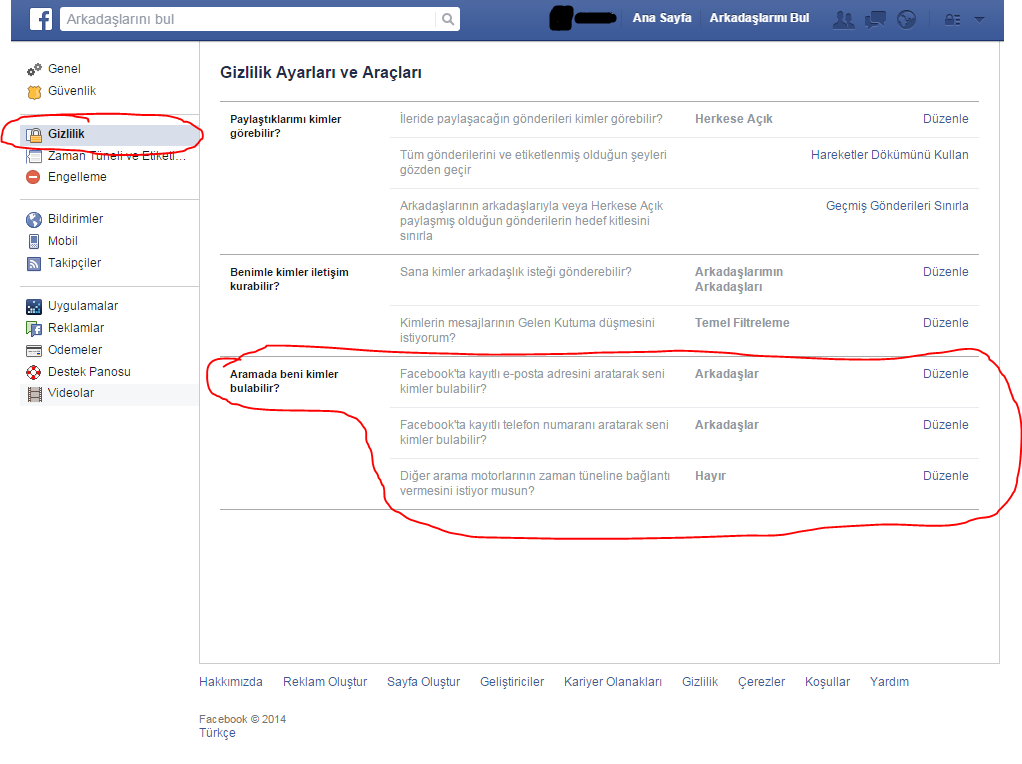The image size is (1022, 764).
Task: Open friend requests icon in top bar
Action: point(843,20)
